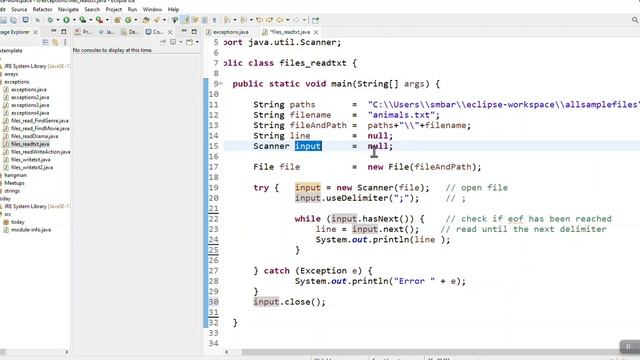
Task: Click the Debug bug toolbar icon
Action: (50, 20)
